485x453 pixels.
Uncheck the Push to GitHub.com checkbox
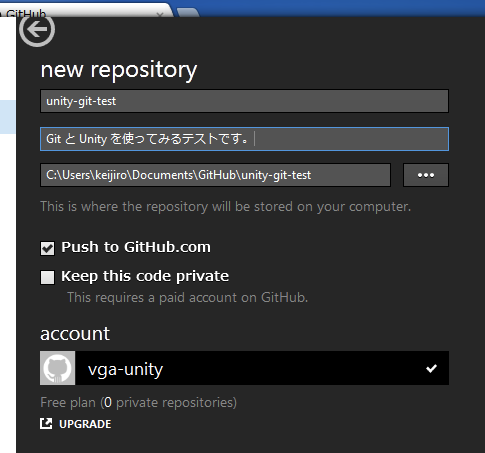[x=47, y=248]
